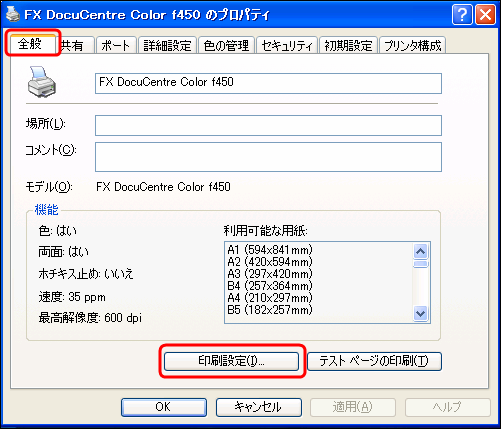This screenshot has height=429, width=501.
Task: Click into the 場所 input field
Action: click(268, 125)
